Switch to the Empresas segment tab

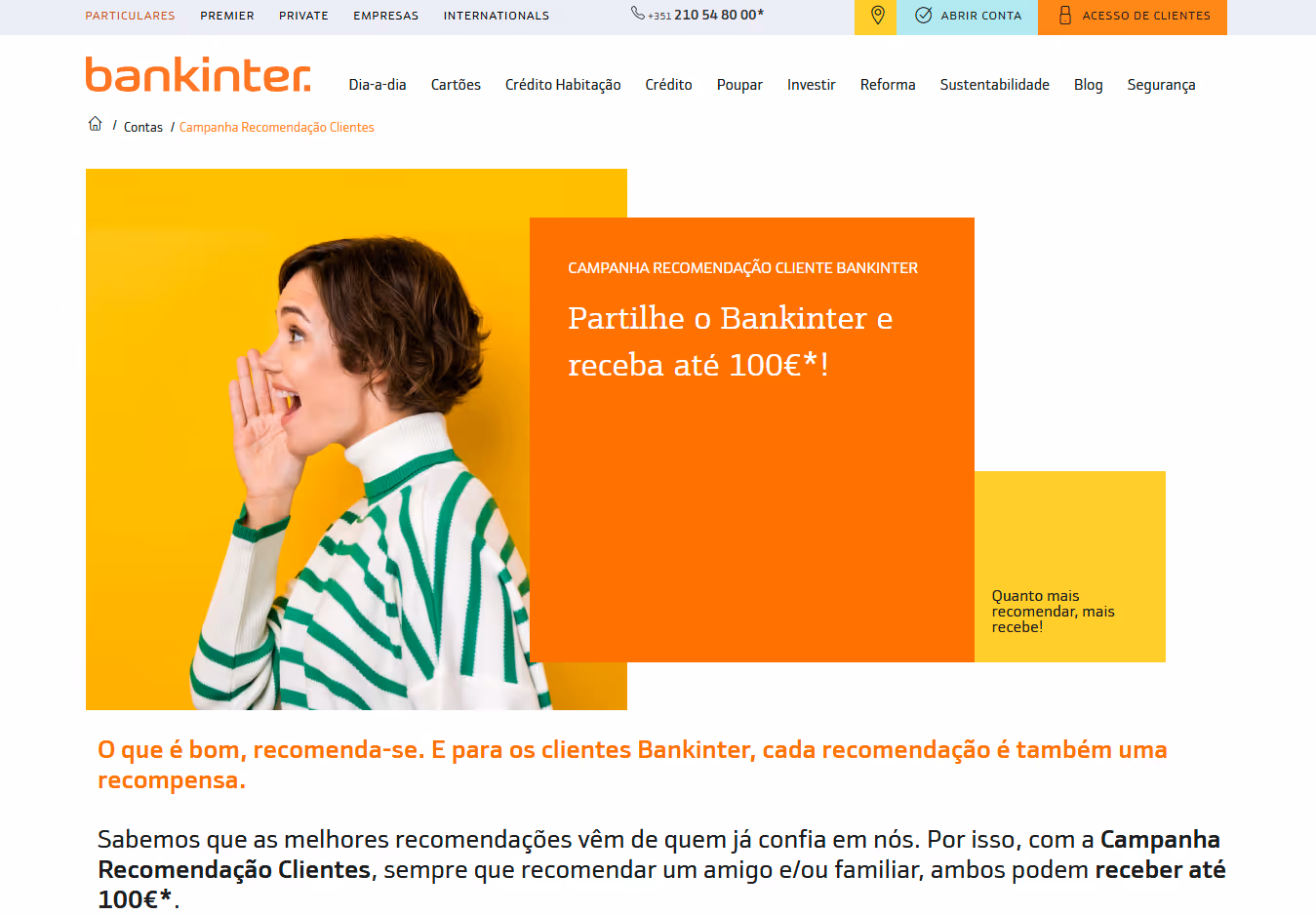(x=386, y=16)
